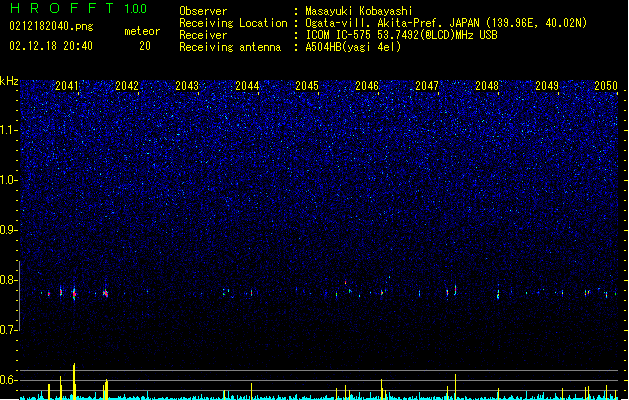This screenshot has height=400, width=629.
Task: Click the 2045 time marker
Action: click(307, 86)
